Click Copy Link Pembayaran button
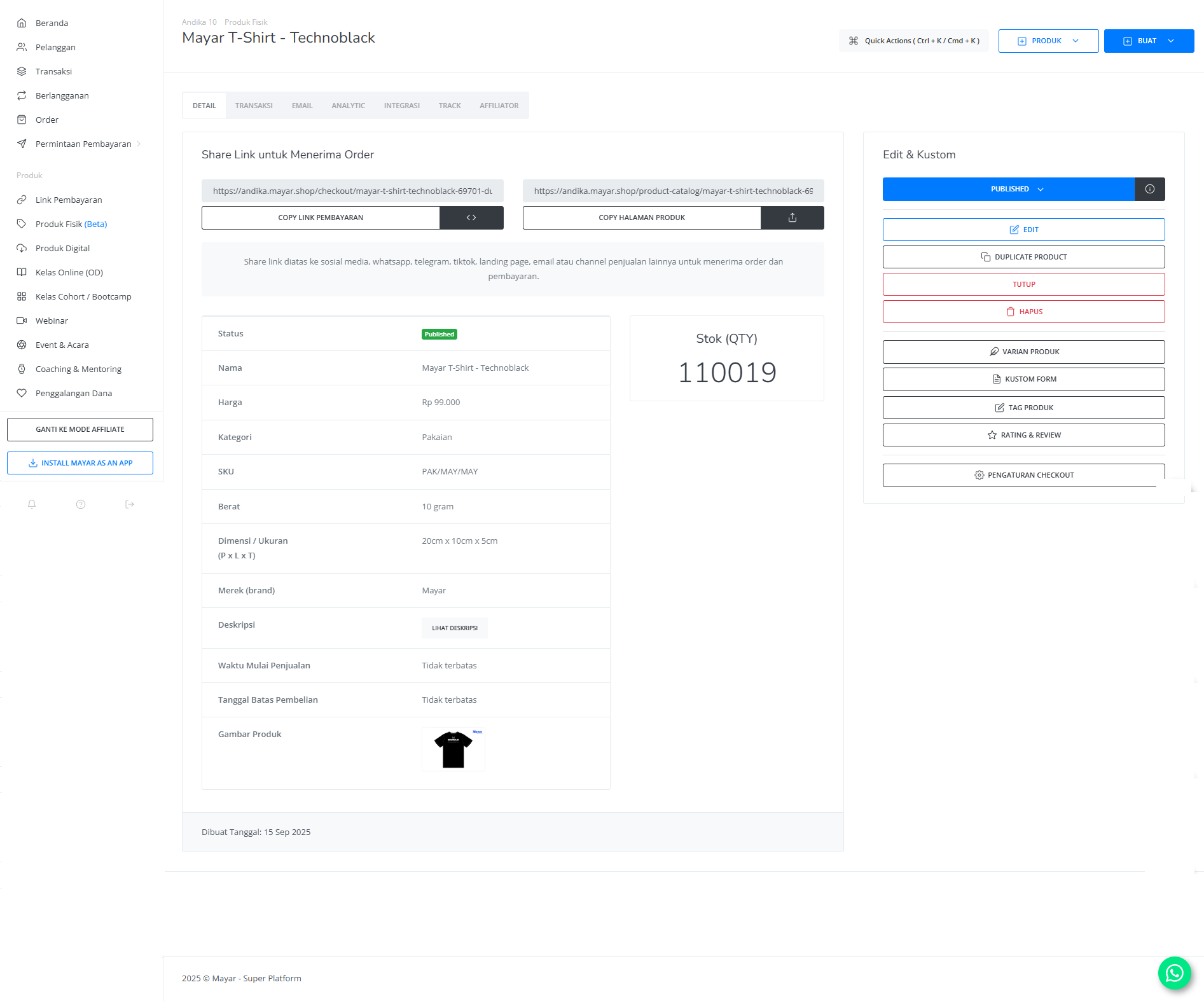The height and width of the screenshot is (1001, 1204). 321,217
